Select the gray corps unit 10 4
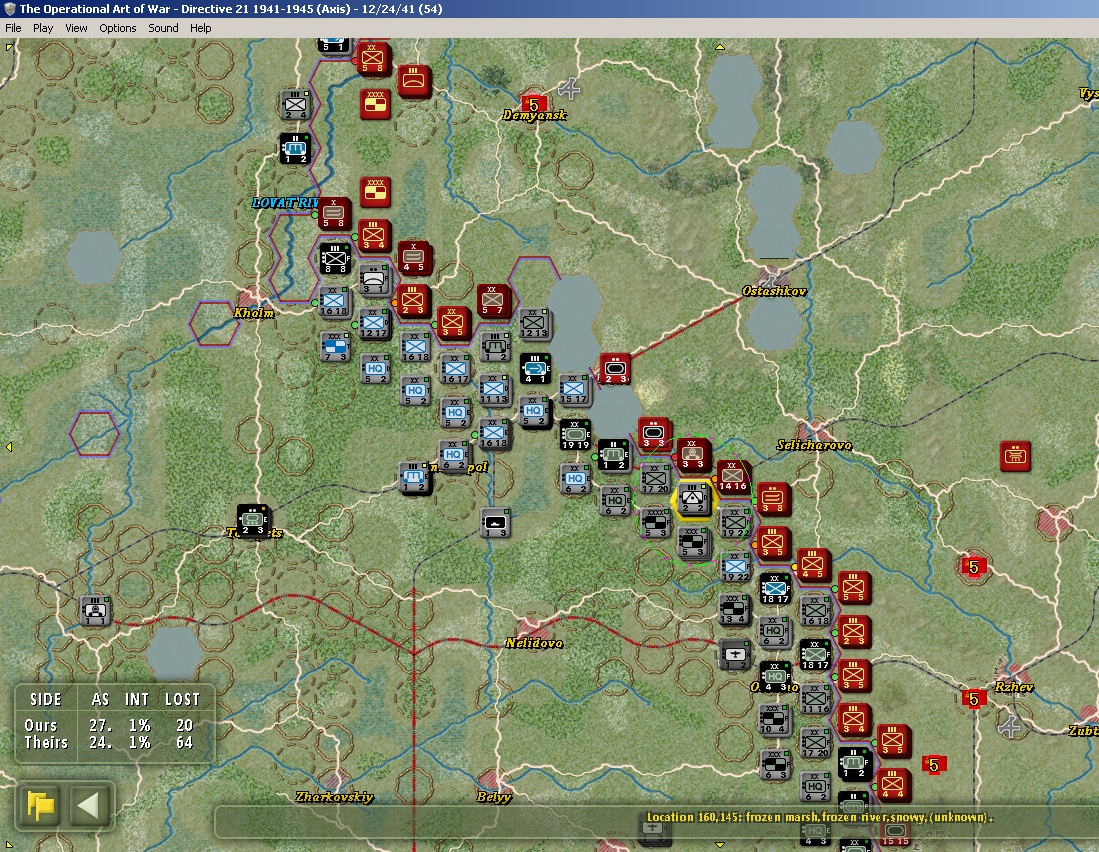Viewport: 1099px width, 852px height. tap(774, 720)
